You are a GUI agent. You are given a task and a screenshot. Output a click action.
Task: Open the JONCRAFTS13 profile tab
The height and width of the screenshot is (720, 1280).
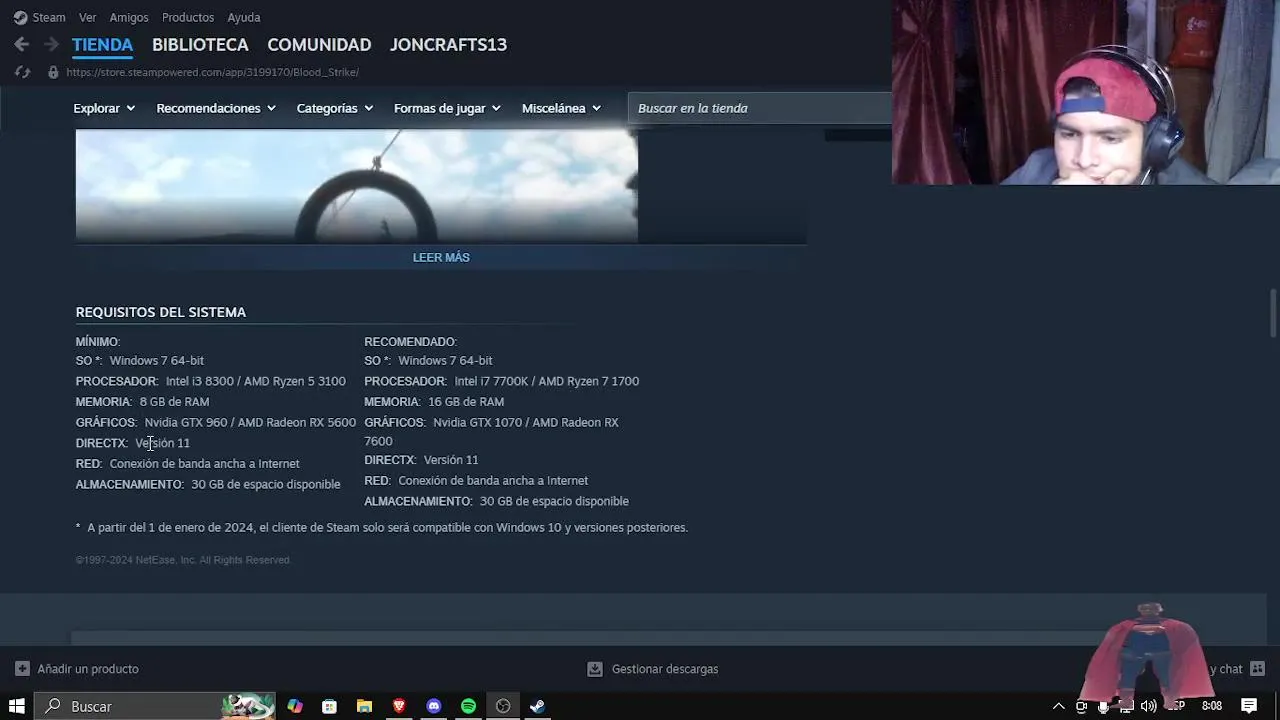coord(448,45)
